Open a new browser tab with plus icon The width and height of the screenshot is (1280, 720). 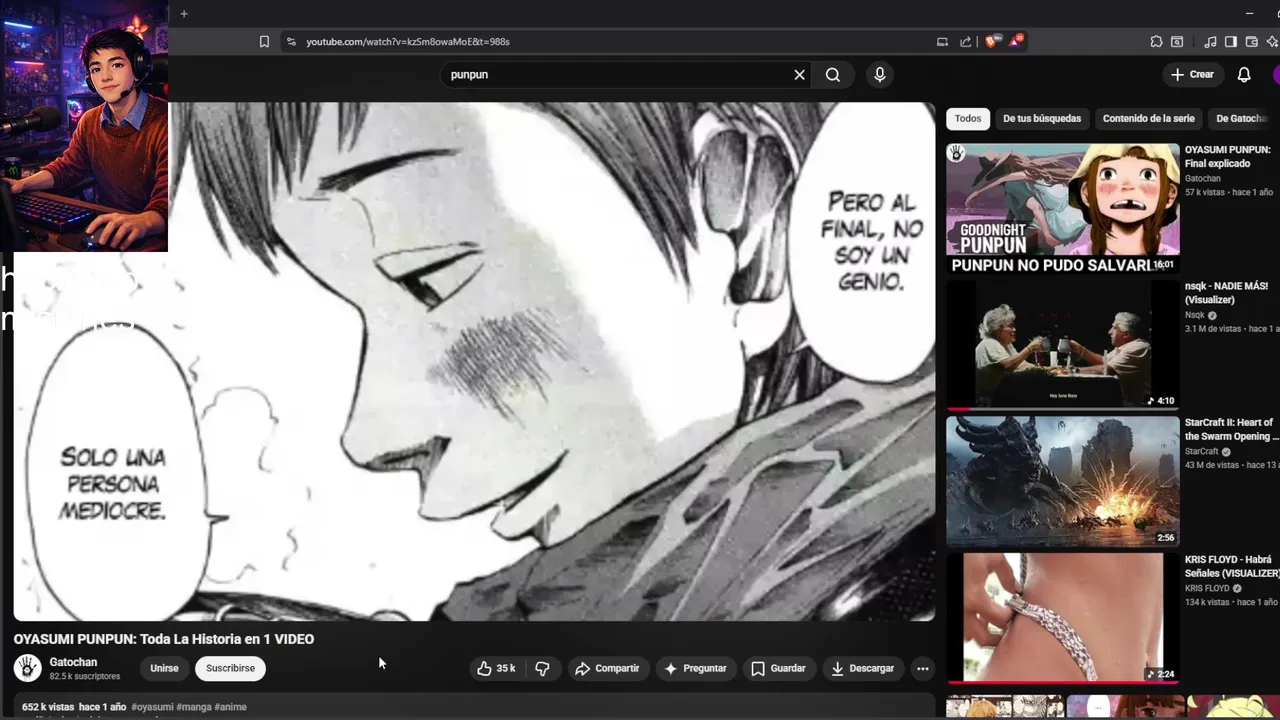point(184,14)
